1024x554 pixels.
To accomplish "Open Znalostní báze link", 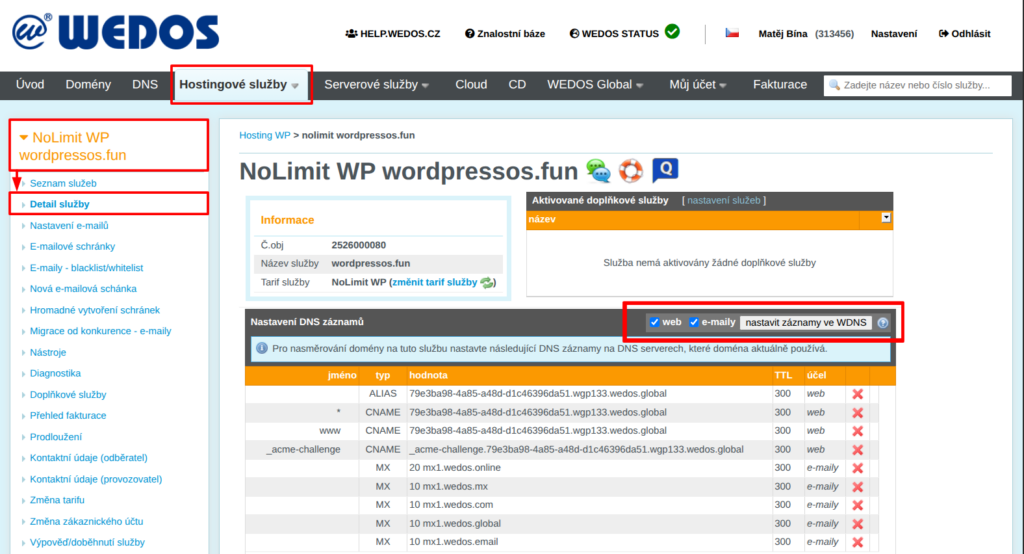I will [505, 33].
